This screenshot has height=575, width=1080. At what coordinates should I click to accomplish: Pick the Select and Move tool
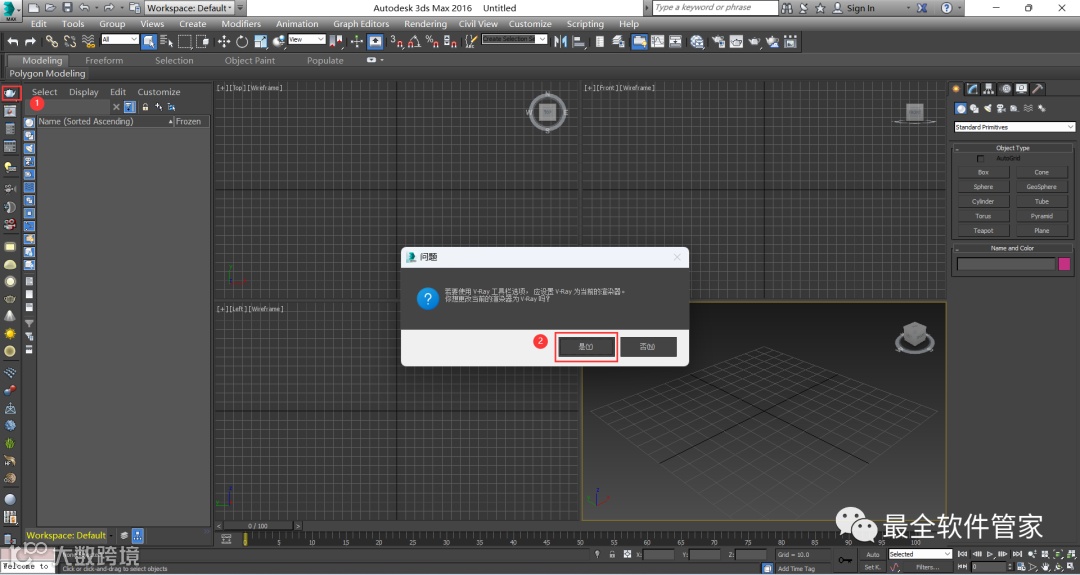224,42
